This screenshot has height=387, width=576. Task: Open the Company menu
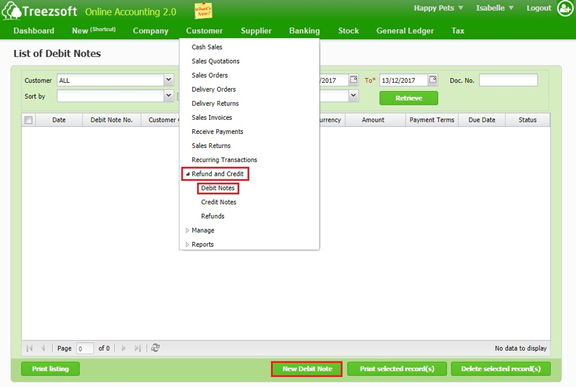(x=151, y=31)
